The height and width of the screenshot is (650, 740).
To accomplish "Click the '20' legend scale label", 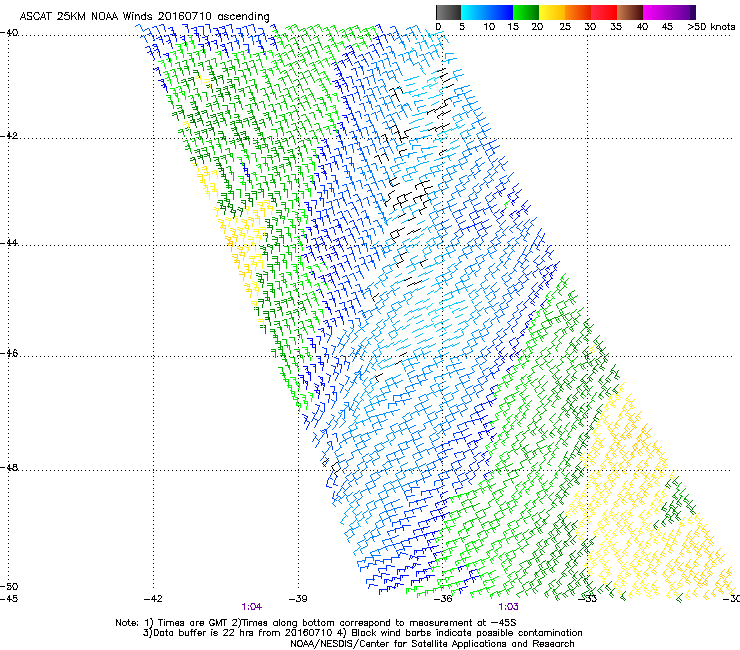I will (537, 27).
